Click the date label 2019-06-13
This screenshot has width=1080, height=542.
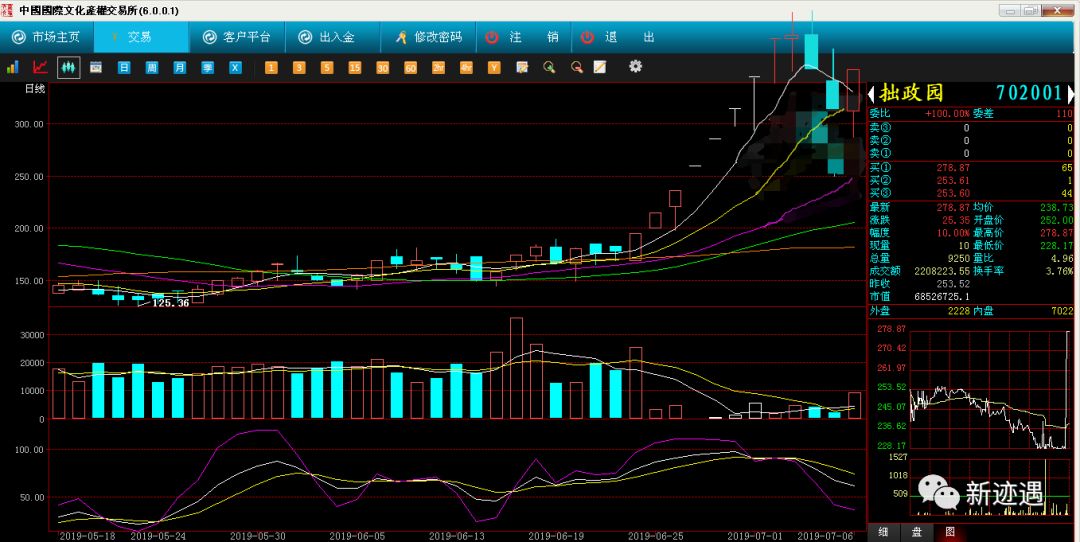(456, 536)
